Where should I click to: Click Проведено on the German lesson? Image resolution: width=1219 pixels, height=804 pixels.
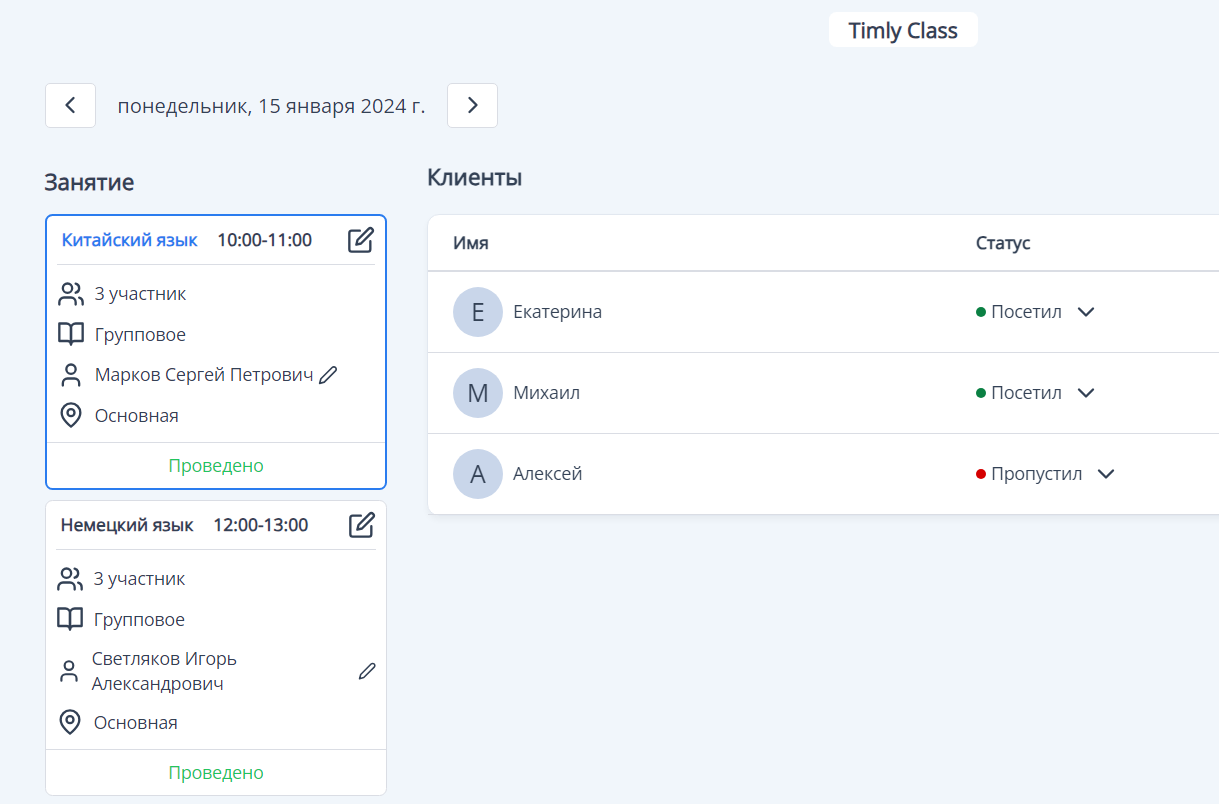pos(215,772)
